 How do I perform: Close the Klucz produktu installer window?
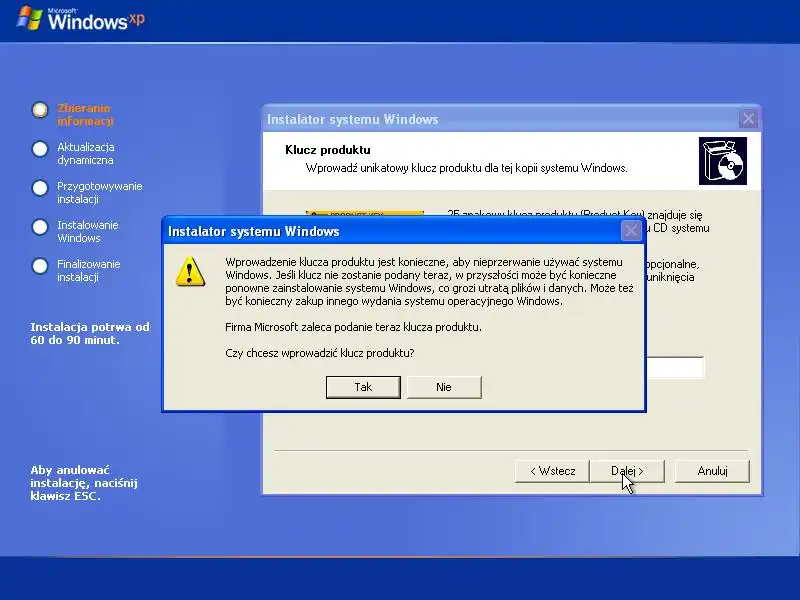(748, 119)
